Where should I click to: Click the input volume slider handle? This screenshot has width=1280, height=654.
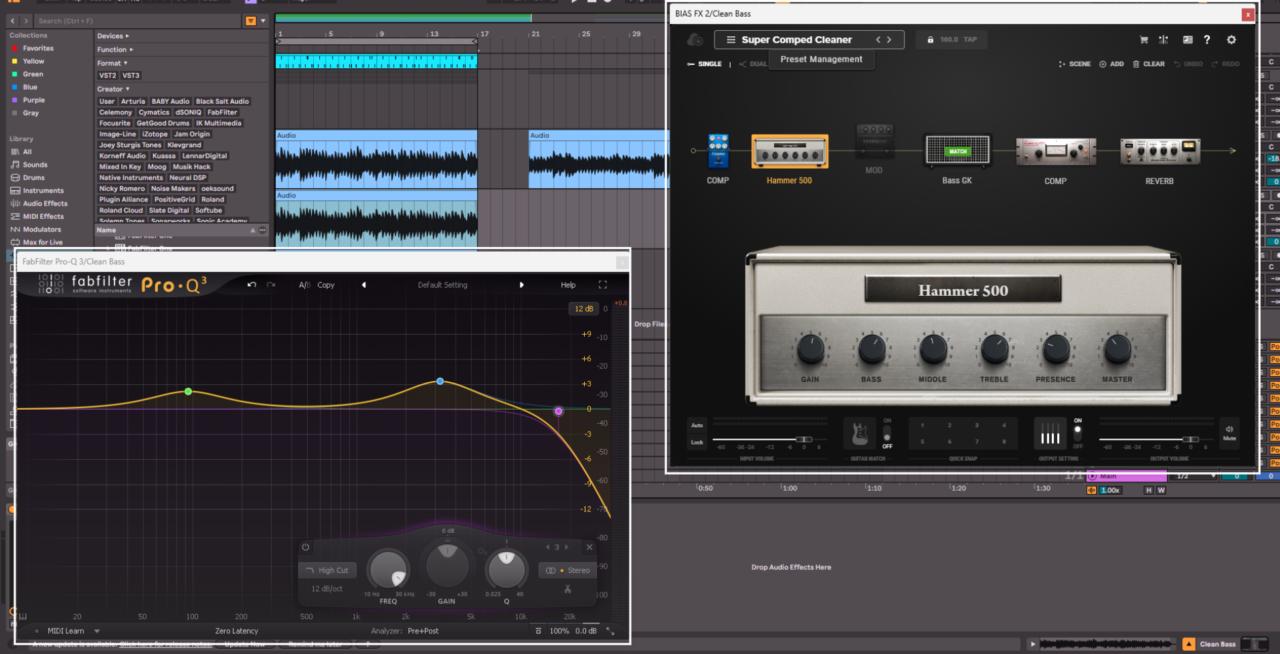click(803, 439)
